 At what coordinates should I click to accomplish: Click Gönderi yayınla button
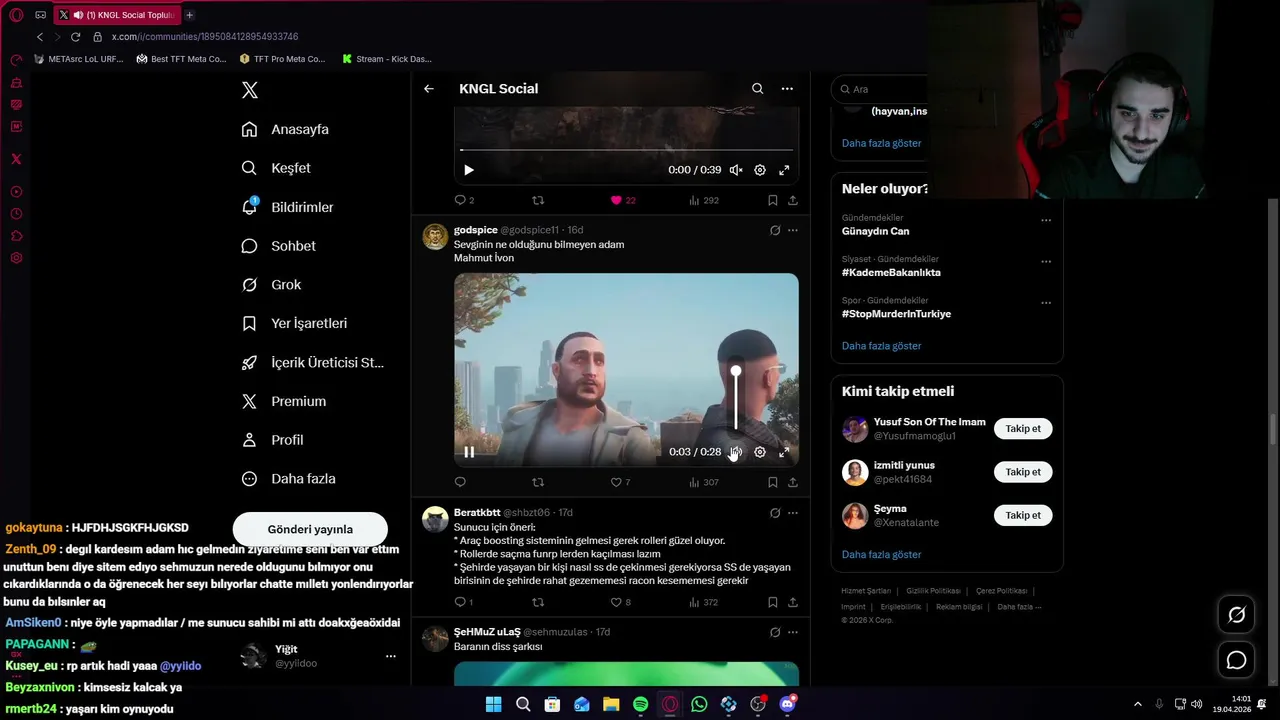310,529
